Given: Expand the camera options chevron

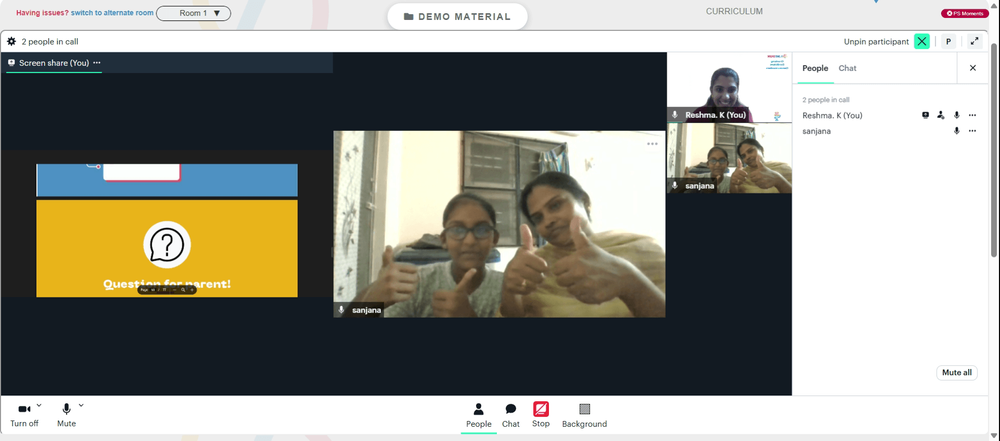Looking at the screenshot, I should (x=39, y=405).
